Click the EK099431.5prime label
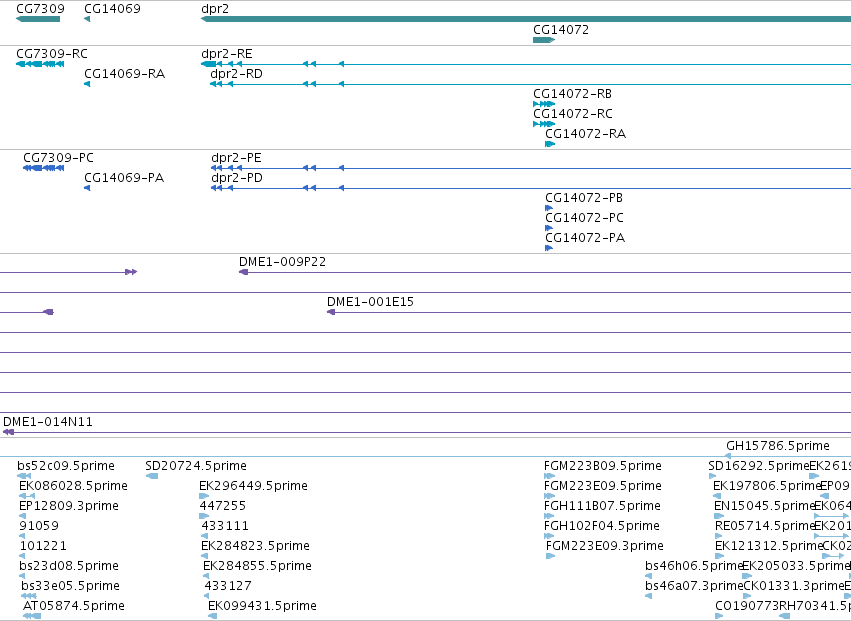 click(x=263, y=606)
